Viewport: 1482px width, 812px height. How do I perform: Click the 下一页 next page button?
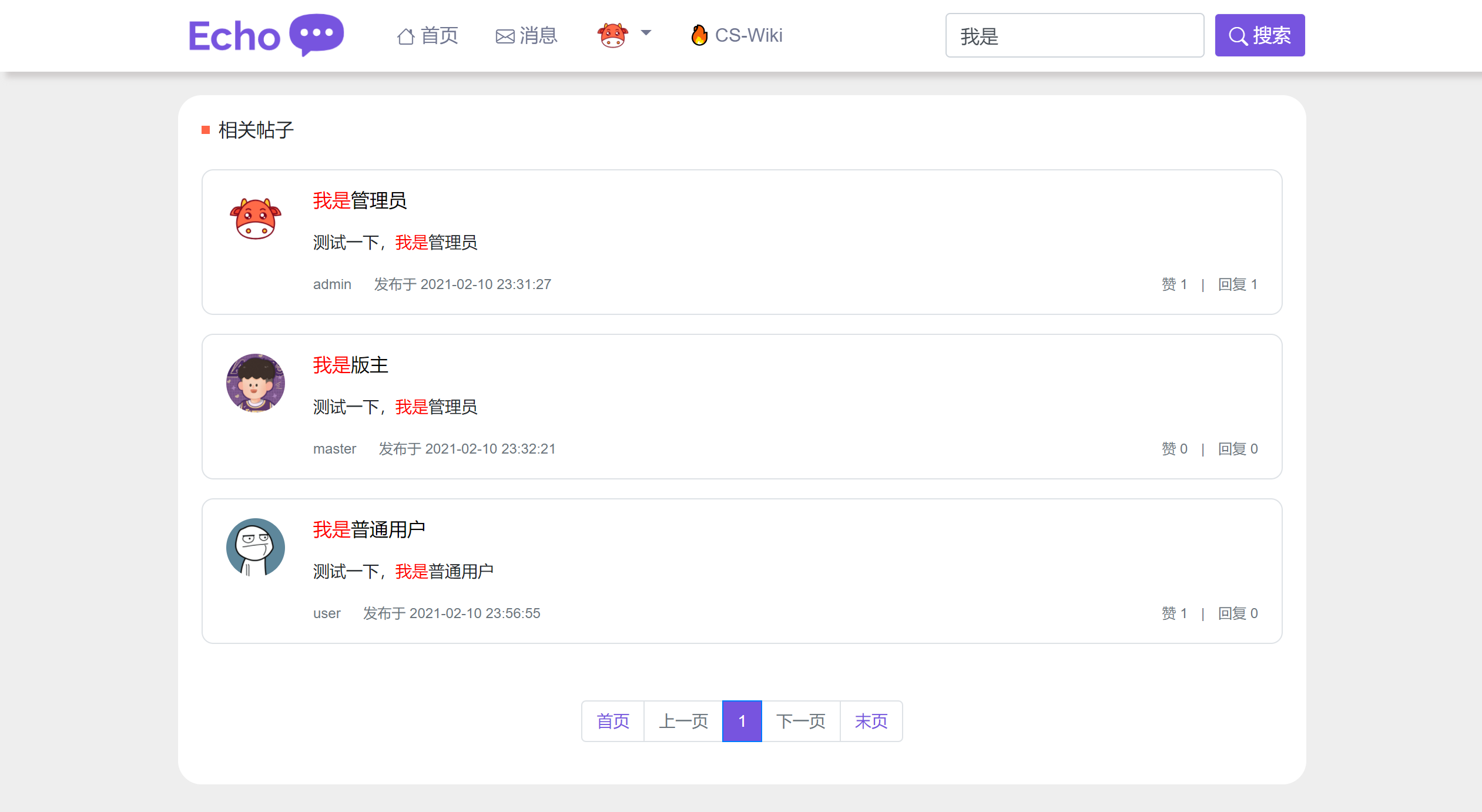[801, 721]
